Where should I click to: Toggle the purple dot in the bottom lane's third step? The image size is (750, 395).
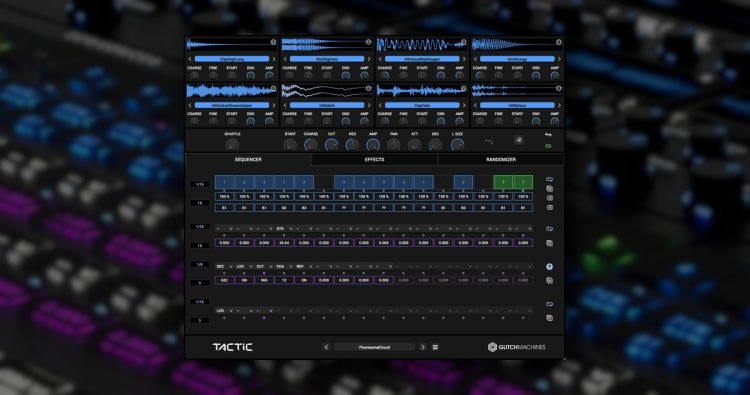[x=264, y=318]
